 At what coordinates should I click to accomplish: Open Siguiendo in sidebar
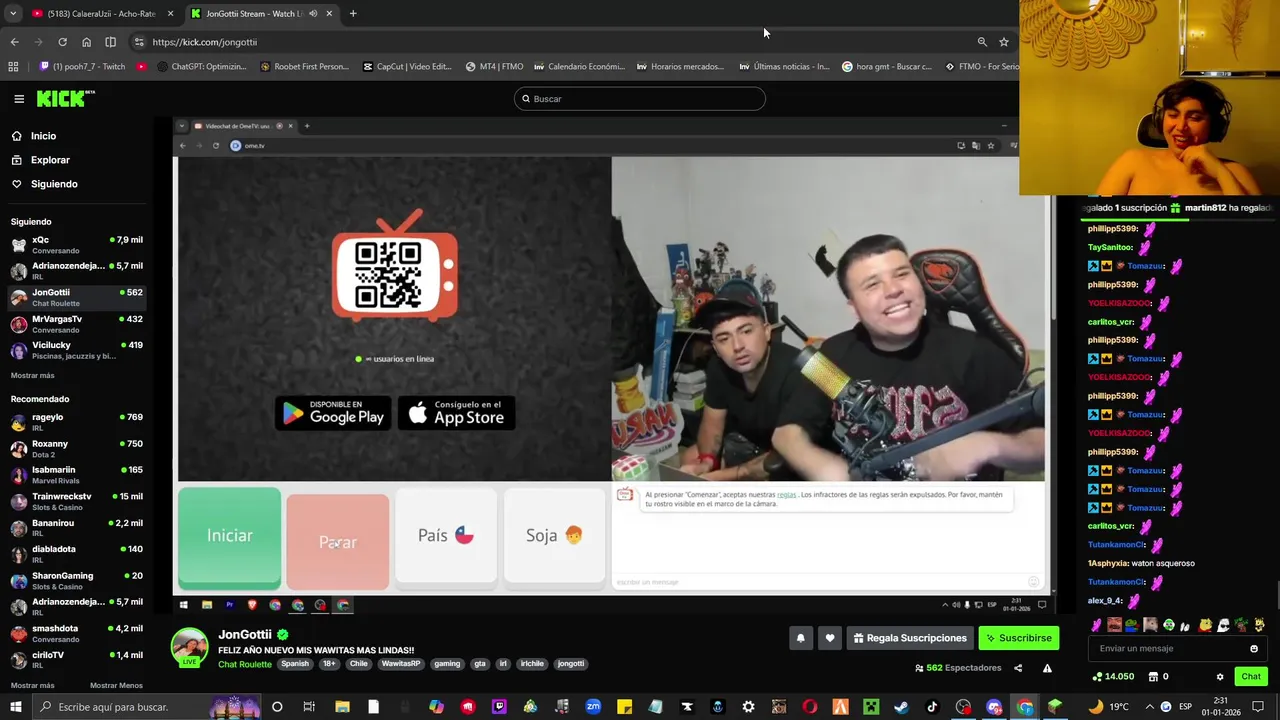[x=54, y=184]
